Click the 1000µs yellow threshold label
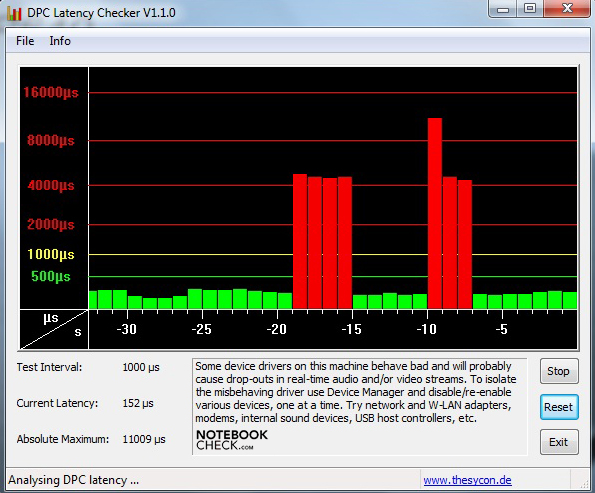This screenshot has height=493, width=595. [51, 254]
